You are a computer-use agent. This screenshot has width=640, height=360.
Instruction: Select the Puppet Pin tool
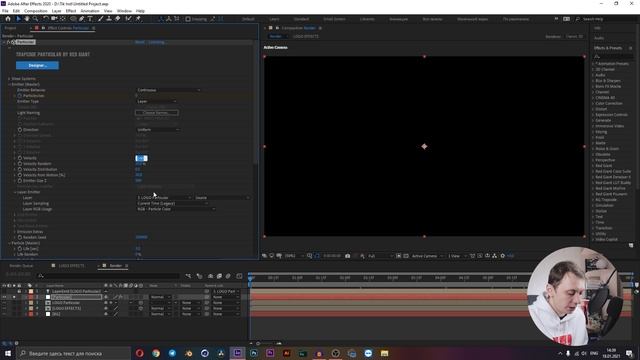(138, 19)
